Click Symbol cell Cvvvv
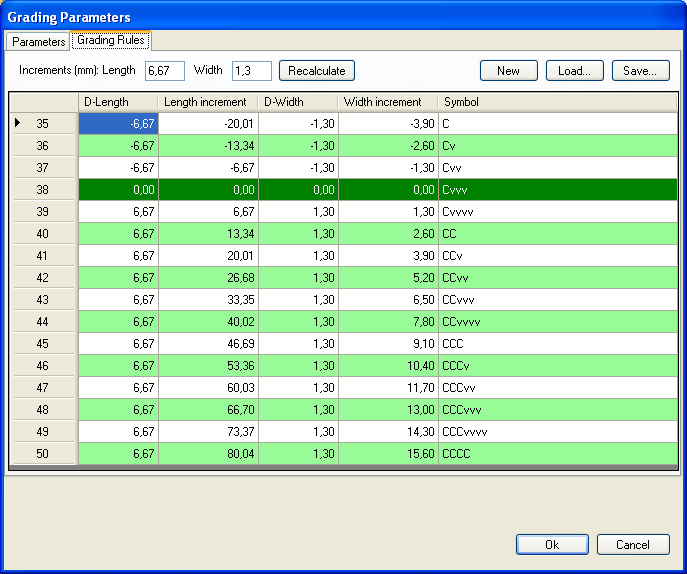 558,212
